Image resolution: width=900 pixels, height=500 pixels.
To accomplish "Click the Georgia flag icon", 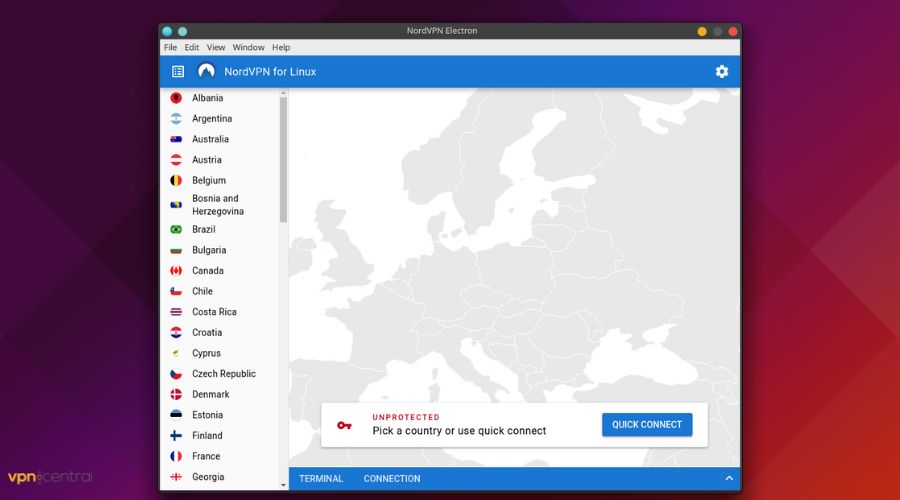I will (176, 477).
